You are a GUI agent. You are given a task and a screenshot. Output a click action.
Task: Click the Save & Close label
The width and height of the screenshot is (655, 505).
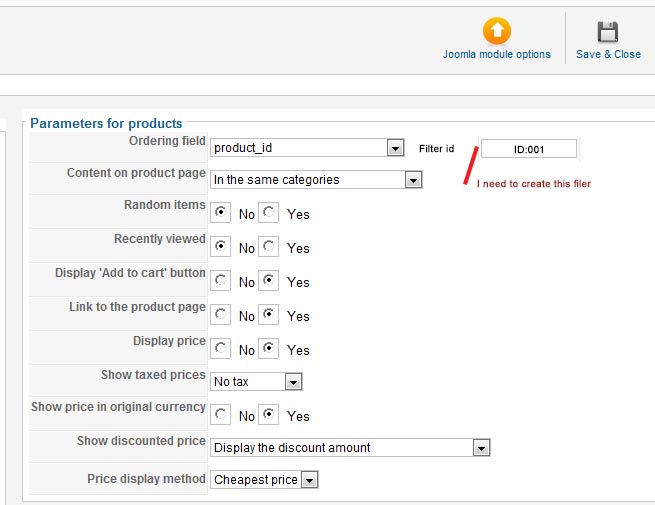pos(608,54)
